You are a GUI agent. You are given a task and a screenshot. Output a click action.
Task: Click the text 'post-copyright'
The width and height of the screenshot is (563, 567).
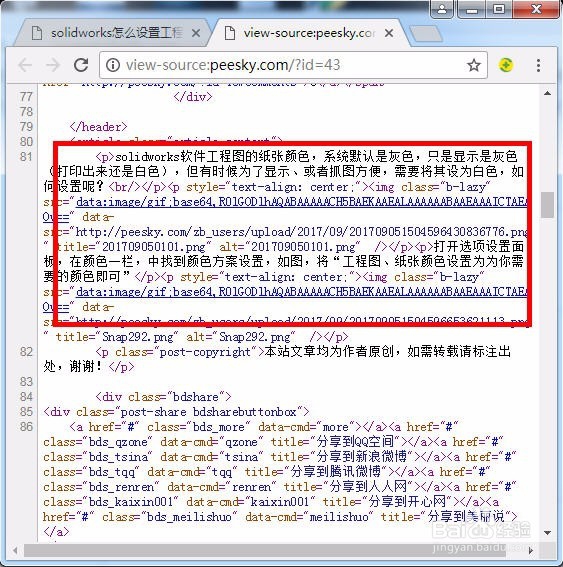point(205,352)
